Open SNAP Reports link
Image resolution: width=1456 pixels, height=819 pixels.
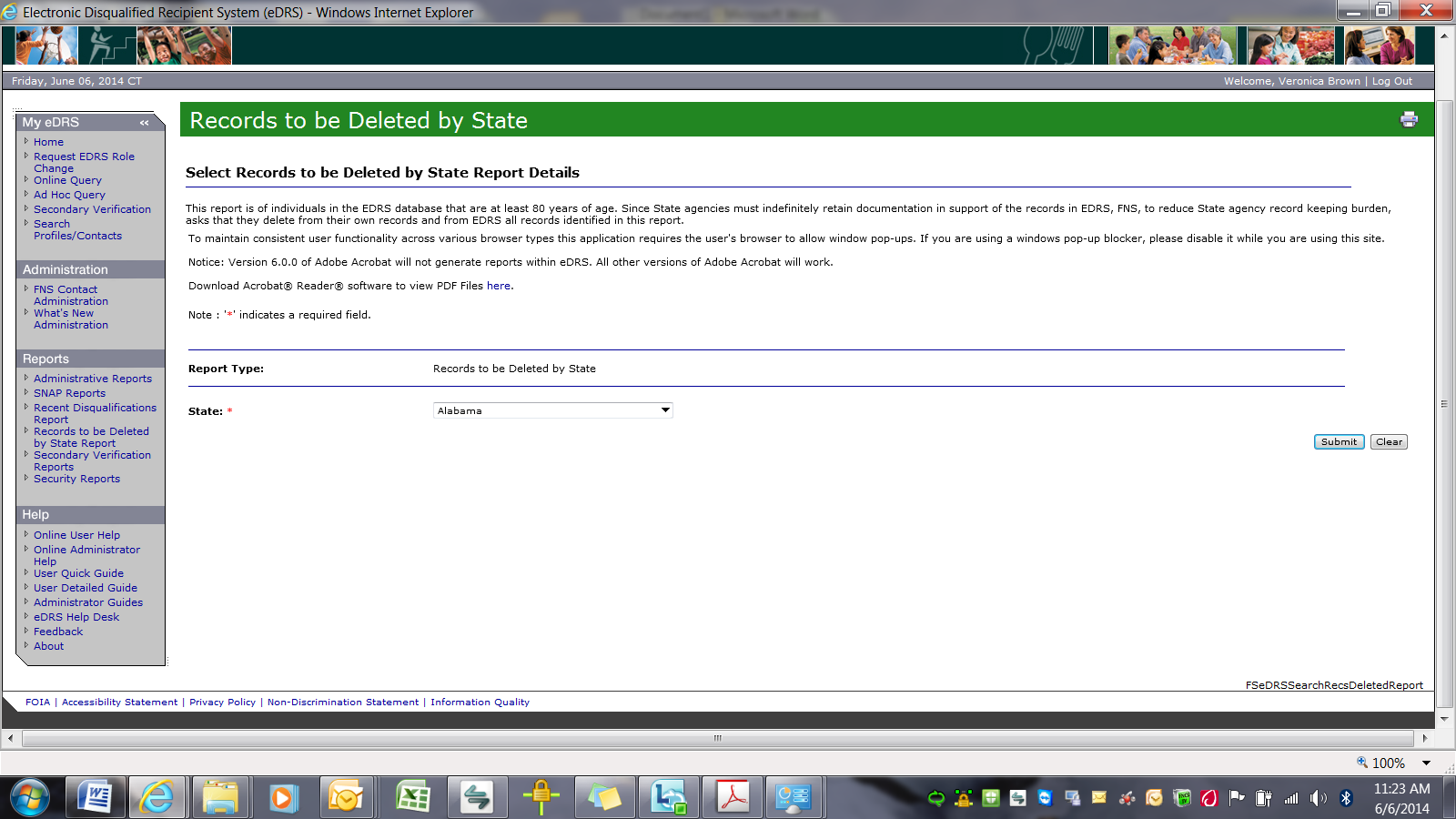click(x=69, y=393)
